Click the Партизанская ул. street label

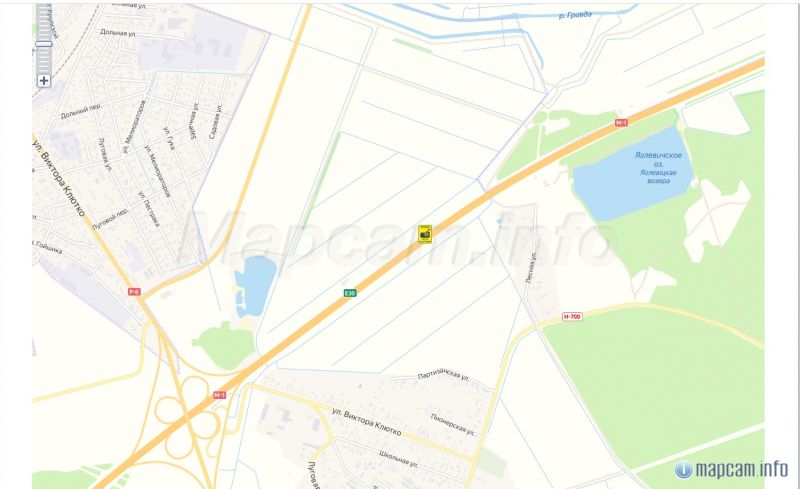pos(443,375)
